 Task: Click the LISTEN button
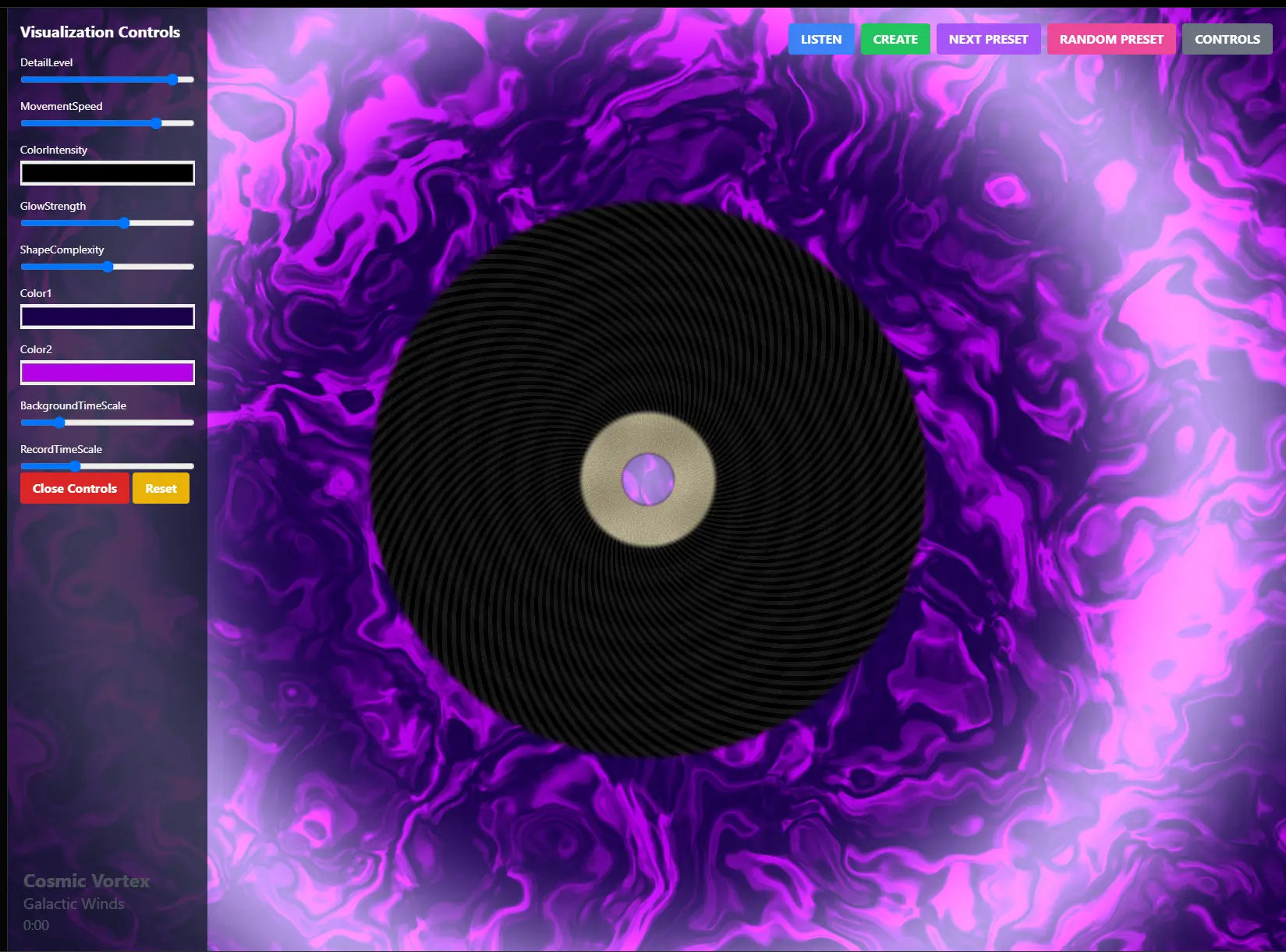click(x=821, y=38)
